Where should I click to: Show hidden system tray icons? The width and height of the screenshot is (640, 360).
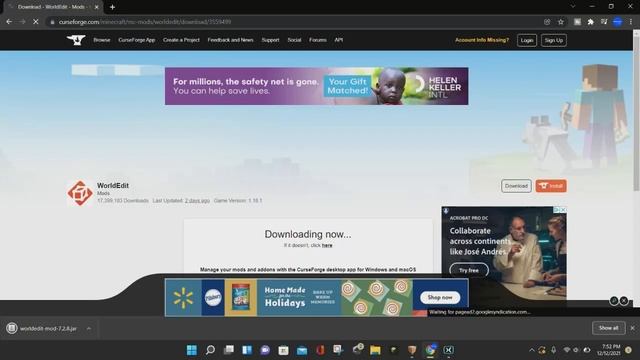coord(531,350)
